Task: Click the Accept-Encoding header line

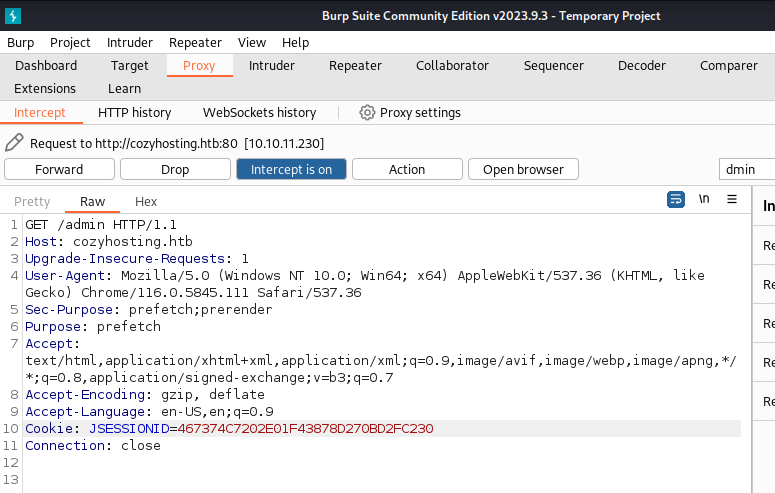Action: (145, 394)
